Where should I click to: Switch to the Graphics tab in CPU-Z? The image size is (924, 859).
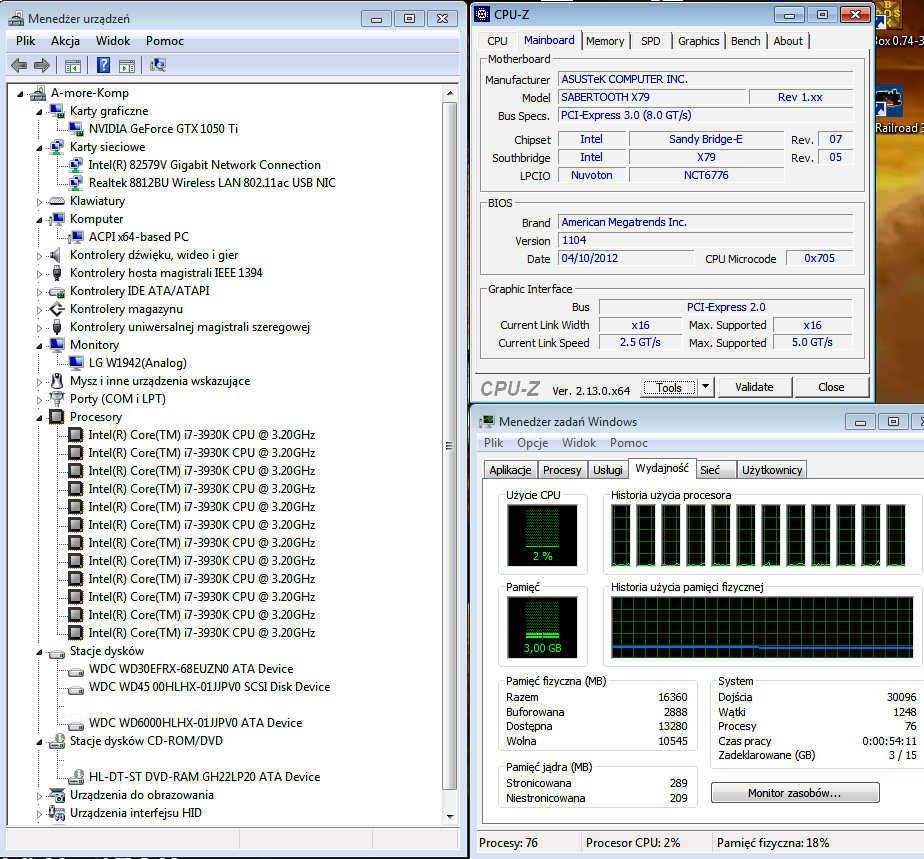[x=698, y=41]
